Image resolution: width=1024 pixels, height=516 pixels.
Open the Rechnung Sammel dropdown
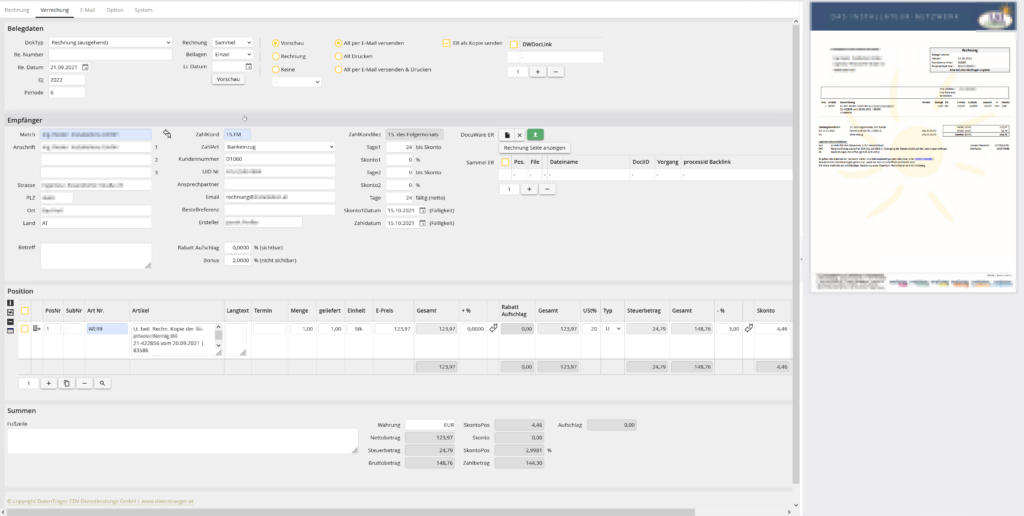coord(232,42)
